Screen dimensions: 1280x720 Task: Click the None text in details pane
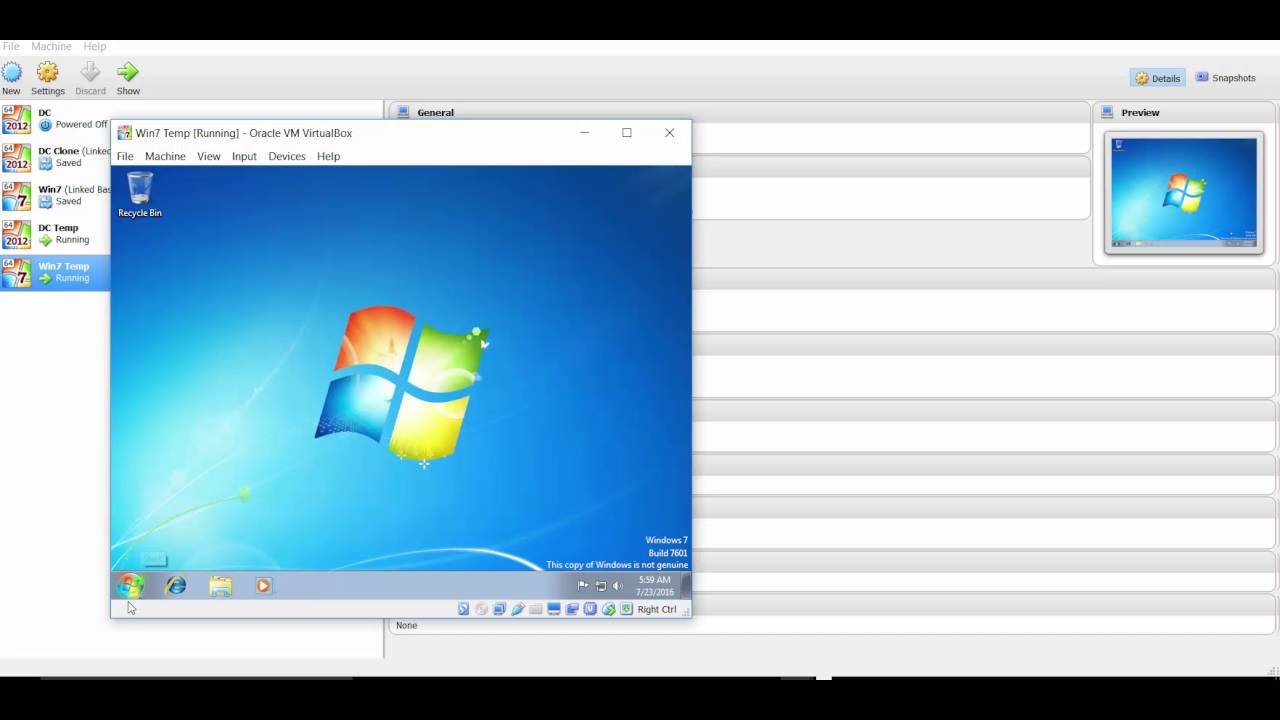(406, 625)
